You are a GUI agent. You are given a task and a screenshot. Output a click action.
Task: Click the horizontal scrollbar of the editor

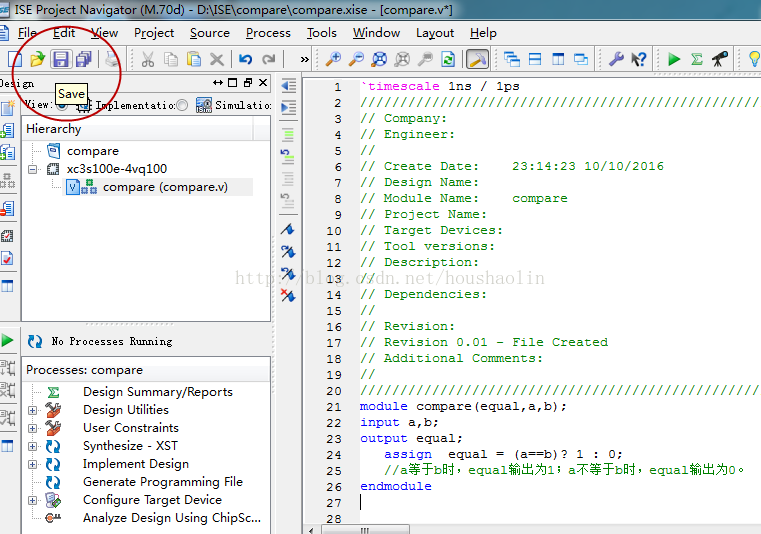pyautogui.click(x=365, y=530)
